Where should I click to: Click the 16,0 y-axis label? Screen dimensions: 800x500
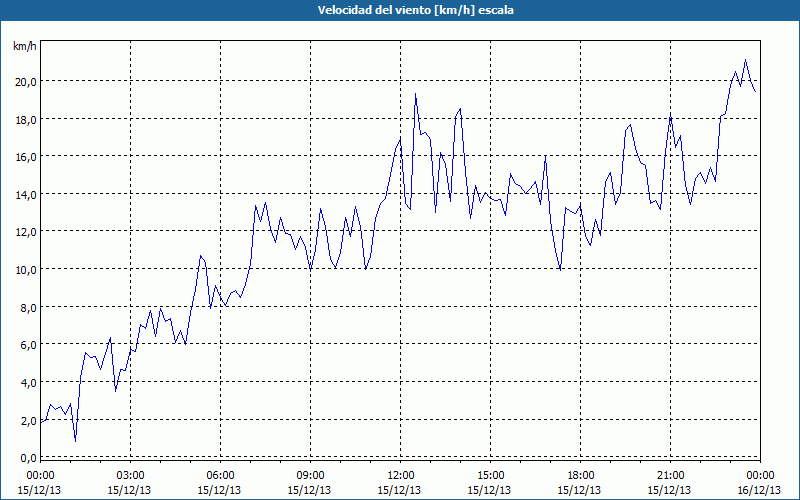26,157
